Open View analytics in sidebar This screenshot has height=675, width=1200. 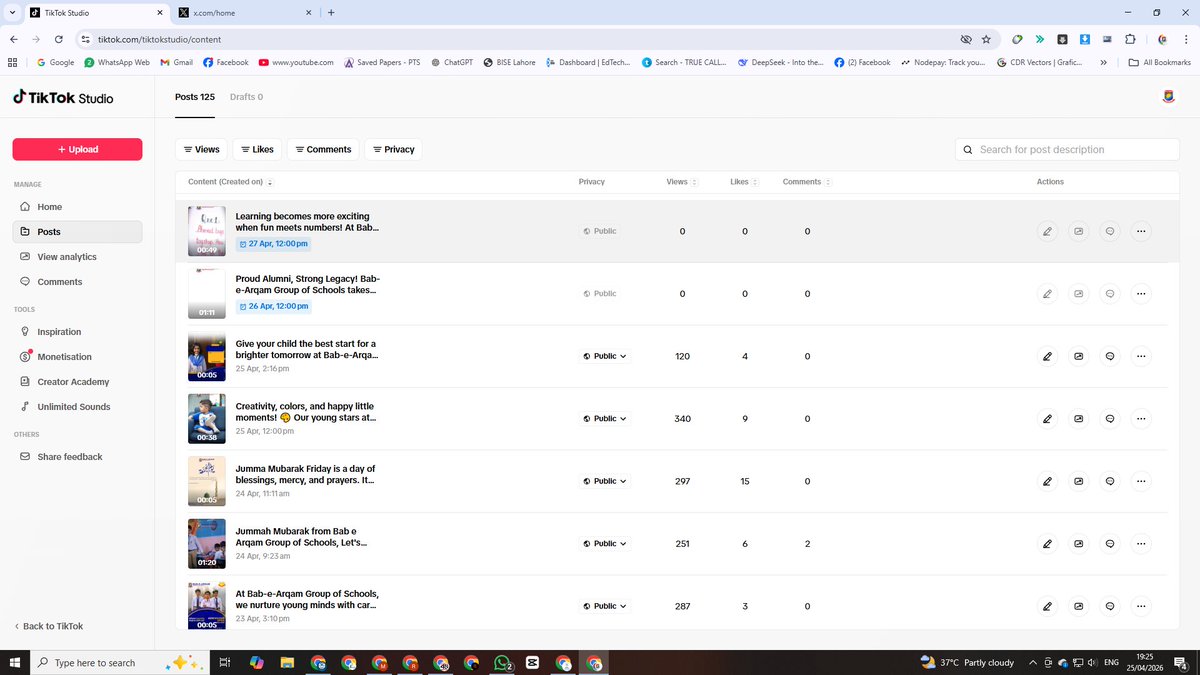click(x=77, y=257)
